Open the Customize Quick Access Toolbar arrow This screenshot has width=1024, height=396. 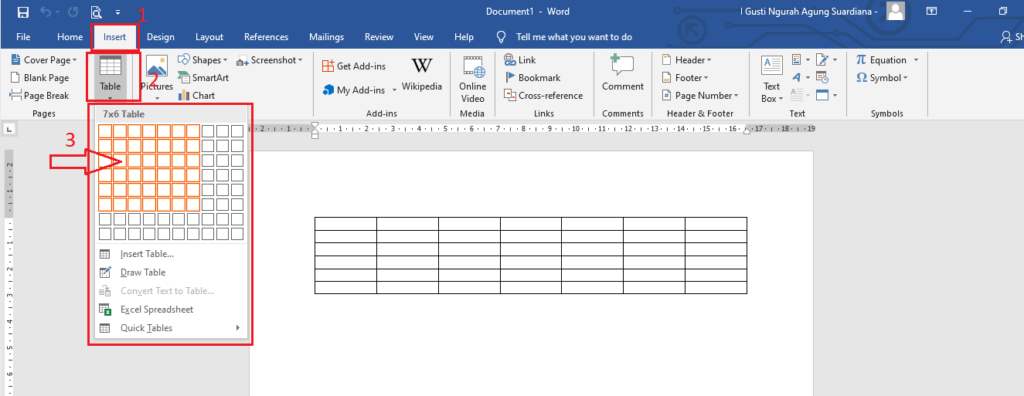pyautogui.click(x=118, y=12)
